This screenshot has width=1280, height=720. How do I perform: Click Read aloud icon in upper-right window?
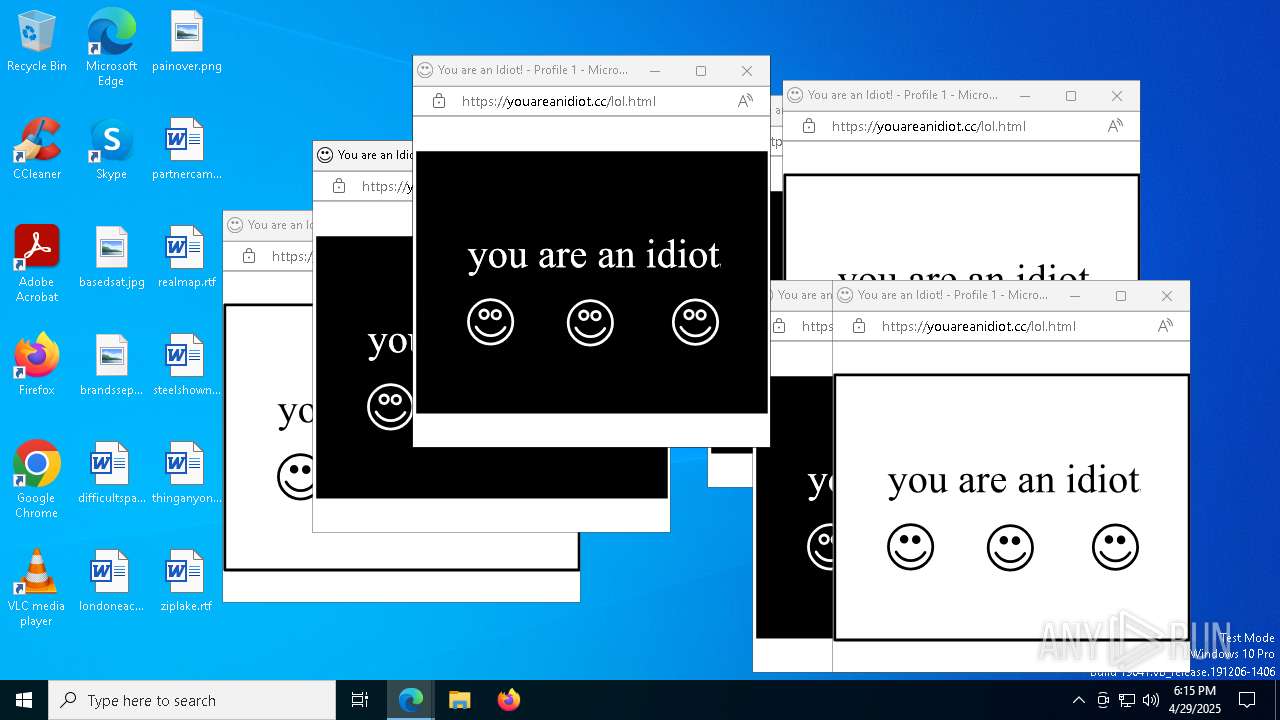(1115, 126)
